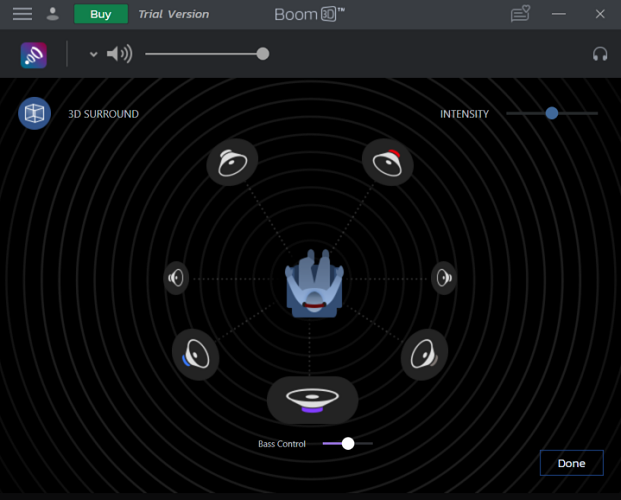
Task: Minimize the Boom 3D window
Action: [558, 14]
